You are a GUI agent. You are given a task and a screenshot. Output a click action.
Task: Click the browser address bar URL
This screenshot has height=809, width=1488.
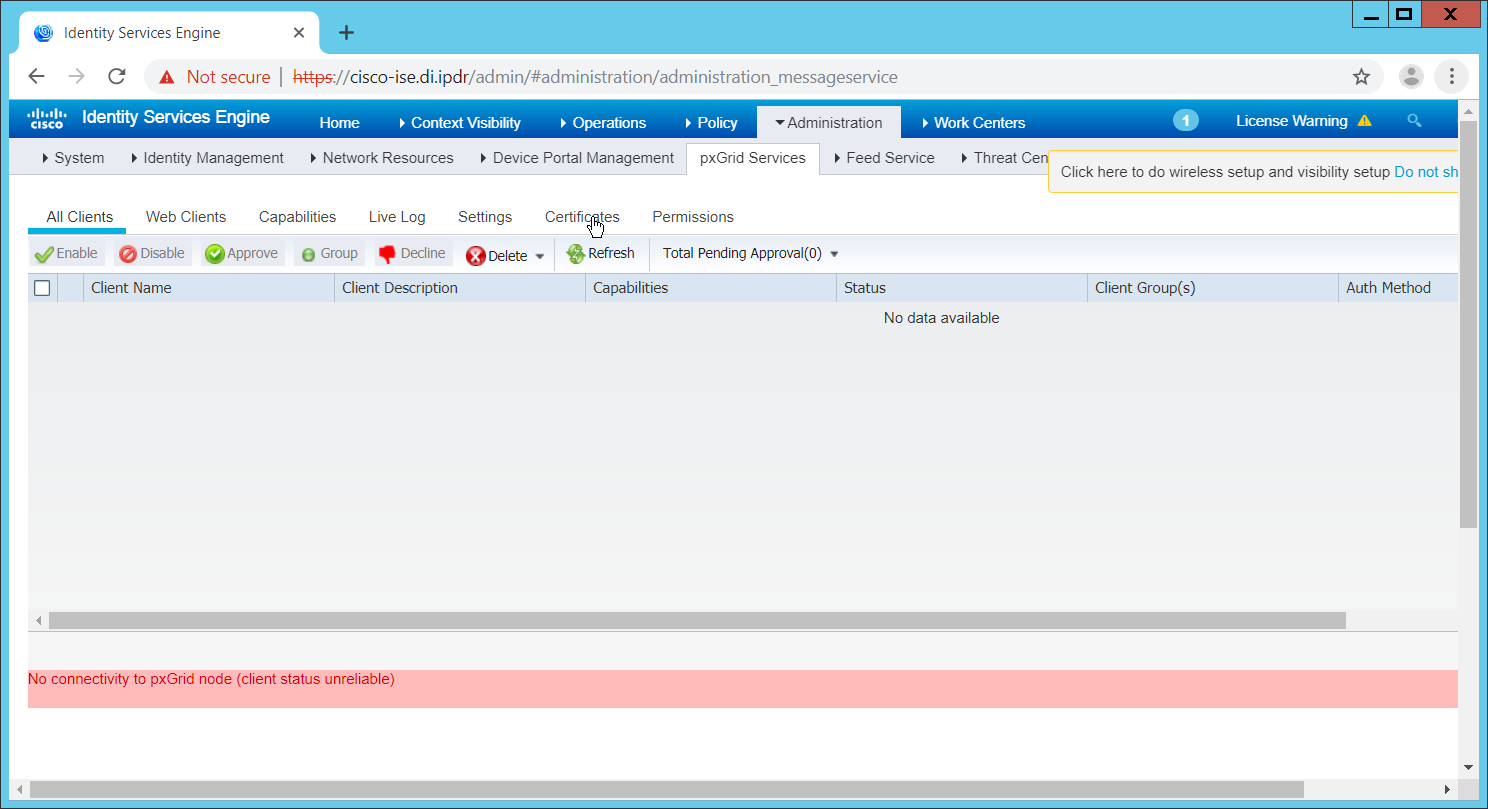pyautogui.click(x=620, y=77)
